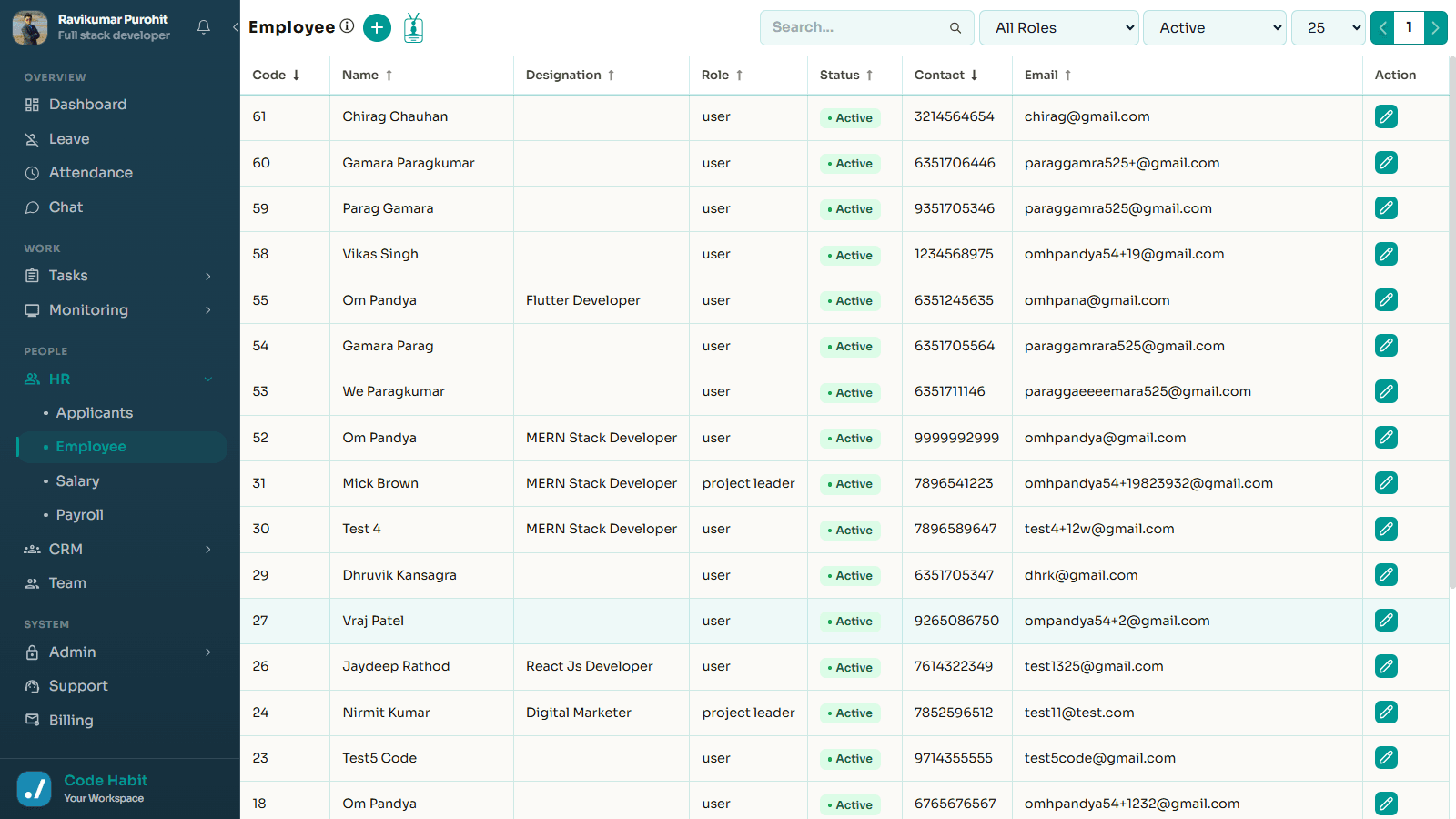
Task: Expand the CRM menu
Action: click(120, 550)
